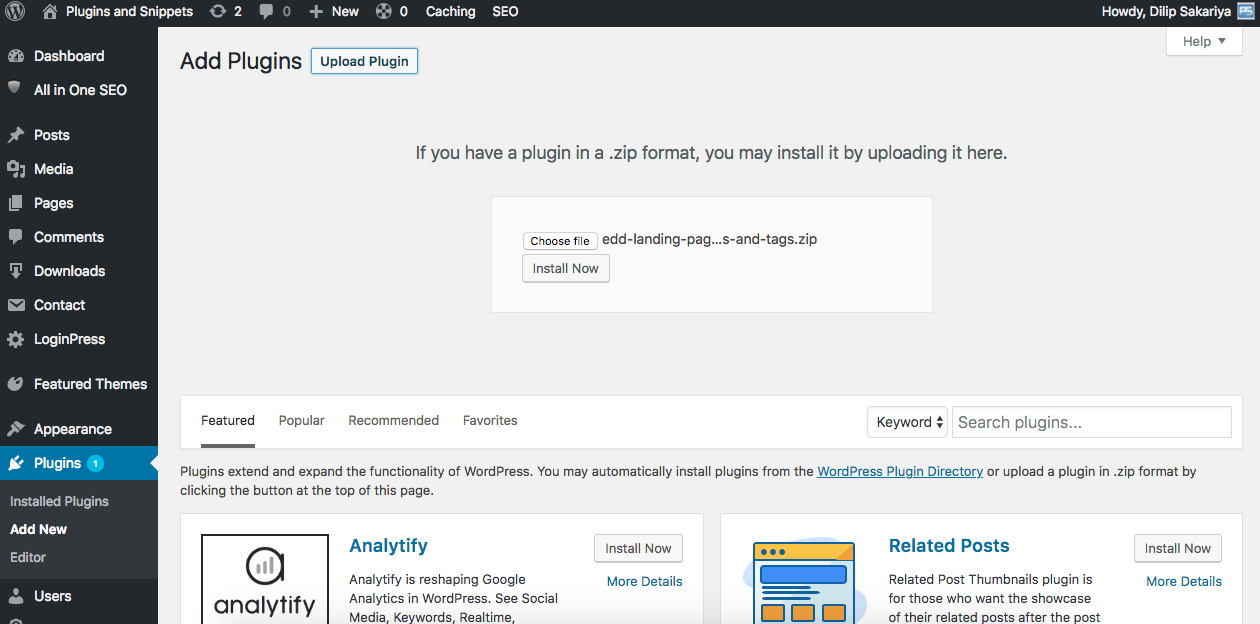The width and height of the screenshot is (1260, 624).
Task: Click the WordPress logo in the admin bar
Action: (15, 12)
